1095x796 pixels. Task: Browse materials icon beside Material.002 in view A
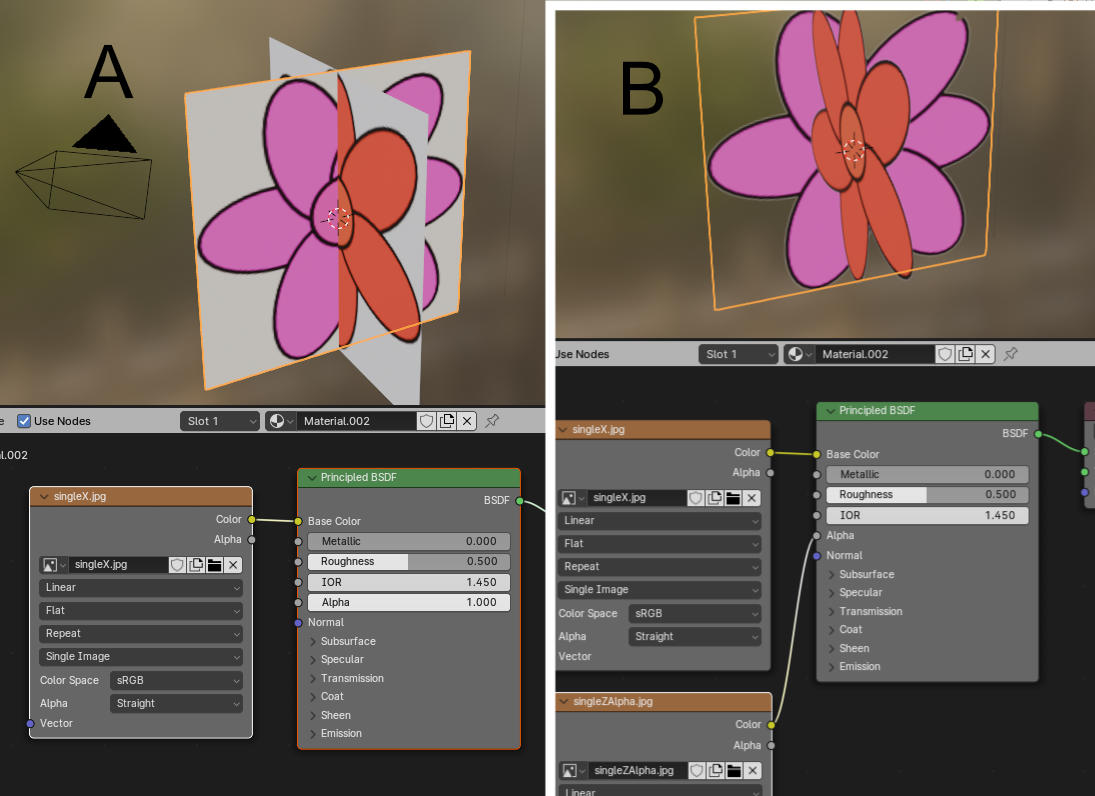(280, 421)
